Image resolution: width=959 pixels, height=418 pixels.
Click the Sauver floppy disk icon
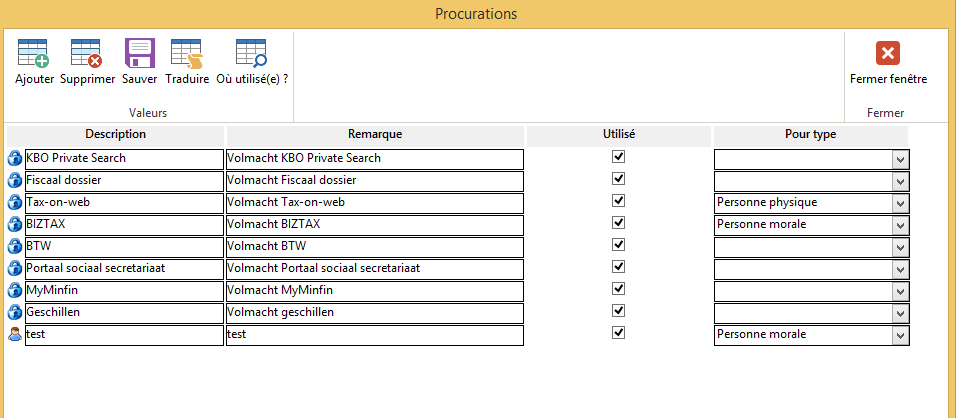point(139,53)
